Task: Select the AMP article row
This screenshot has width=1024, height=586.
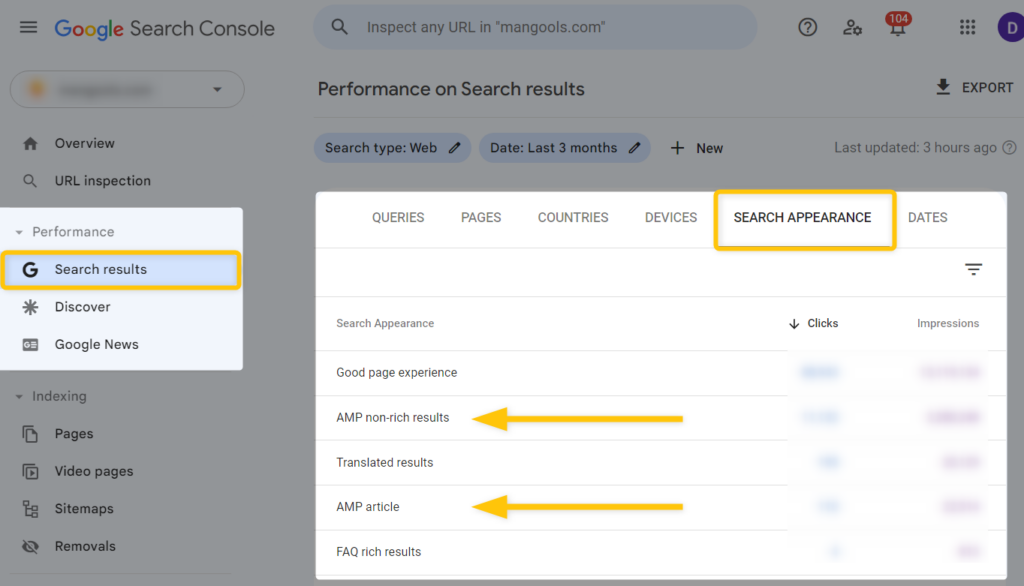Action: pyautogui.click(x=661, y=508)
